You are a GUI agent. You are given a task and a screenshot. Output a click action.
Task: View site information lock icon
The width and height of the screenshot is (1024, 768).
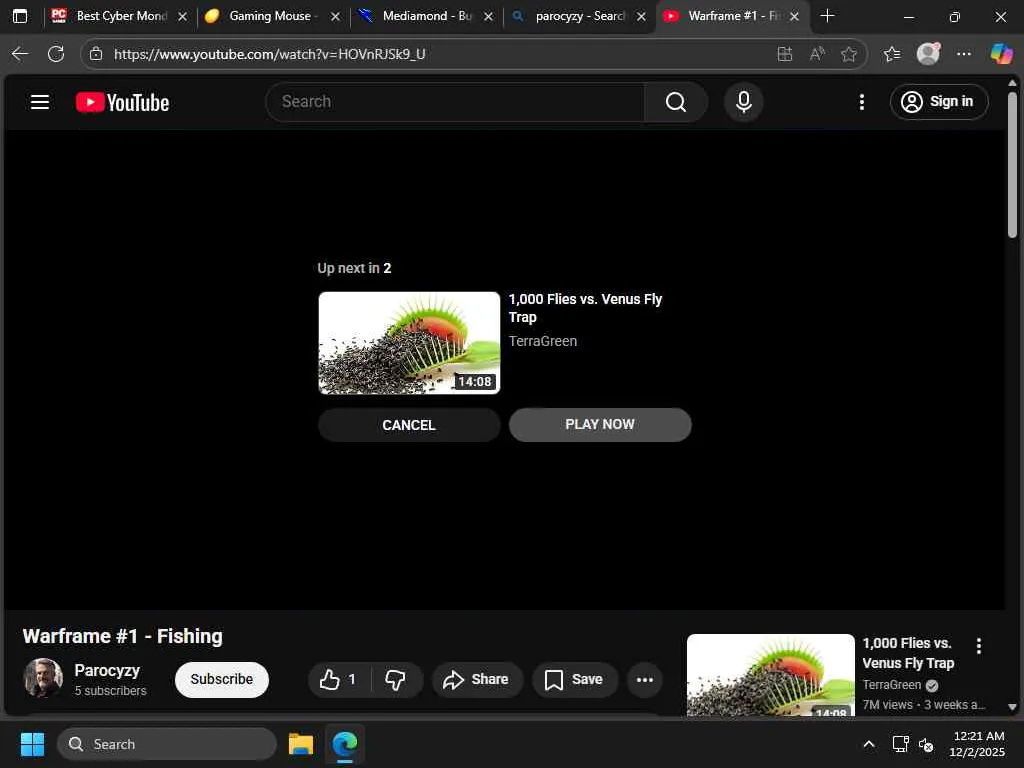coord(96,54)
